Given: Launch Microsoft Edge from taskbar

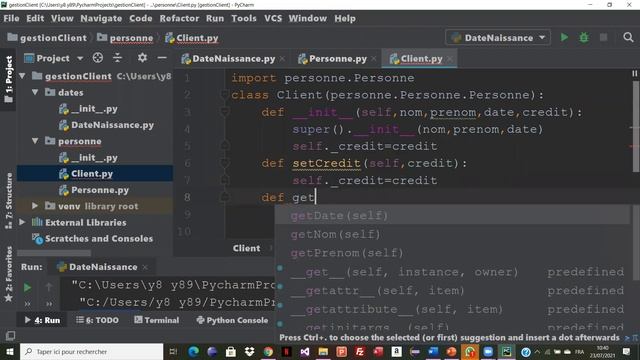Looking at the screenshot, I should point(193,351).
